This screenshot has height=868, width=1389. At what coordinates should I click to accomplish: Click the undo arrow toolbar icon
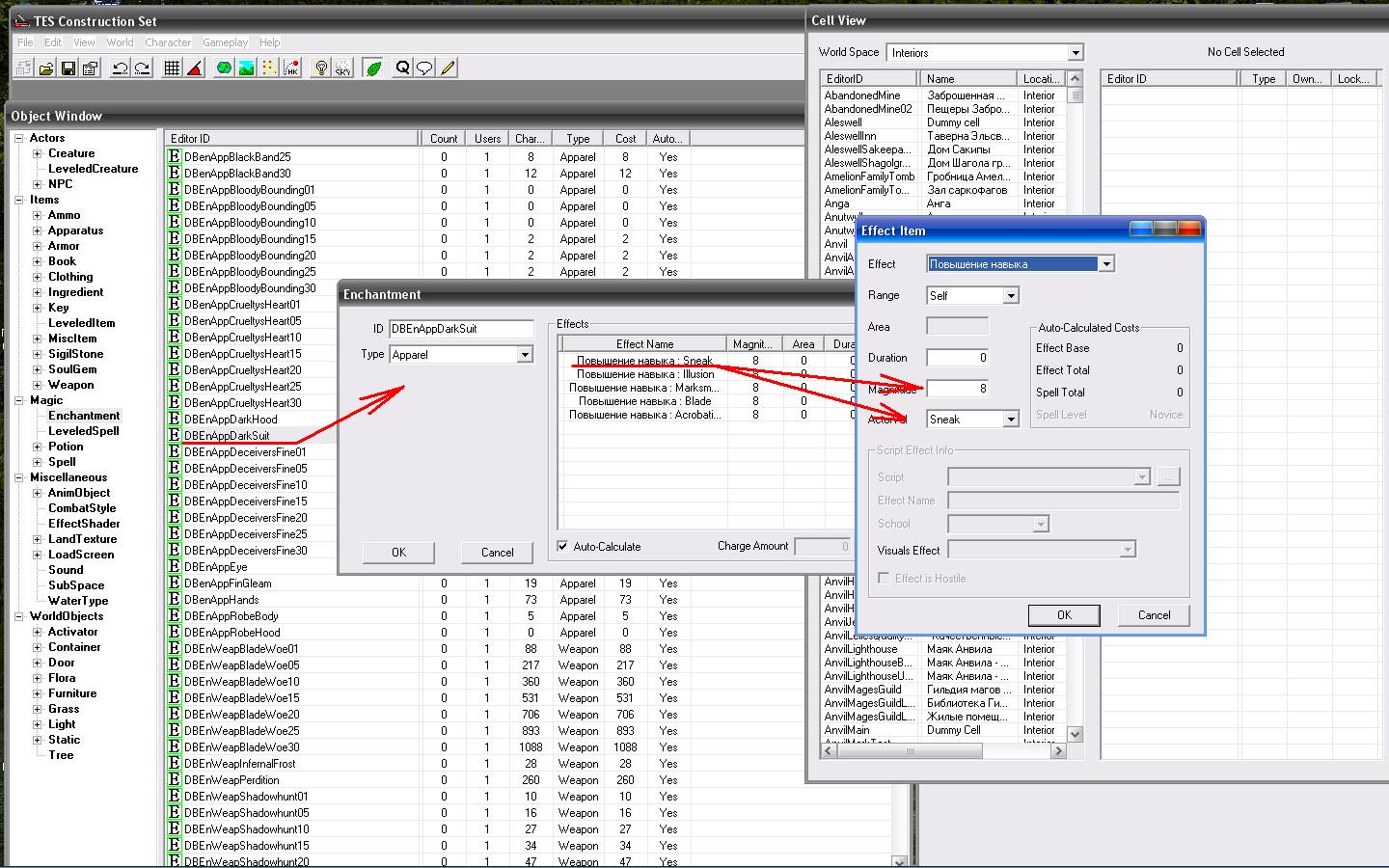(120, 68)
